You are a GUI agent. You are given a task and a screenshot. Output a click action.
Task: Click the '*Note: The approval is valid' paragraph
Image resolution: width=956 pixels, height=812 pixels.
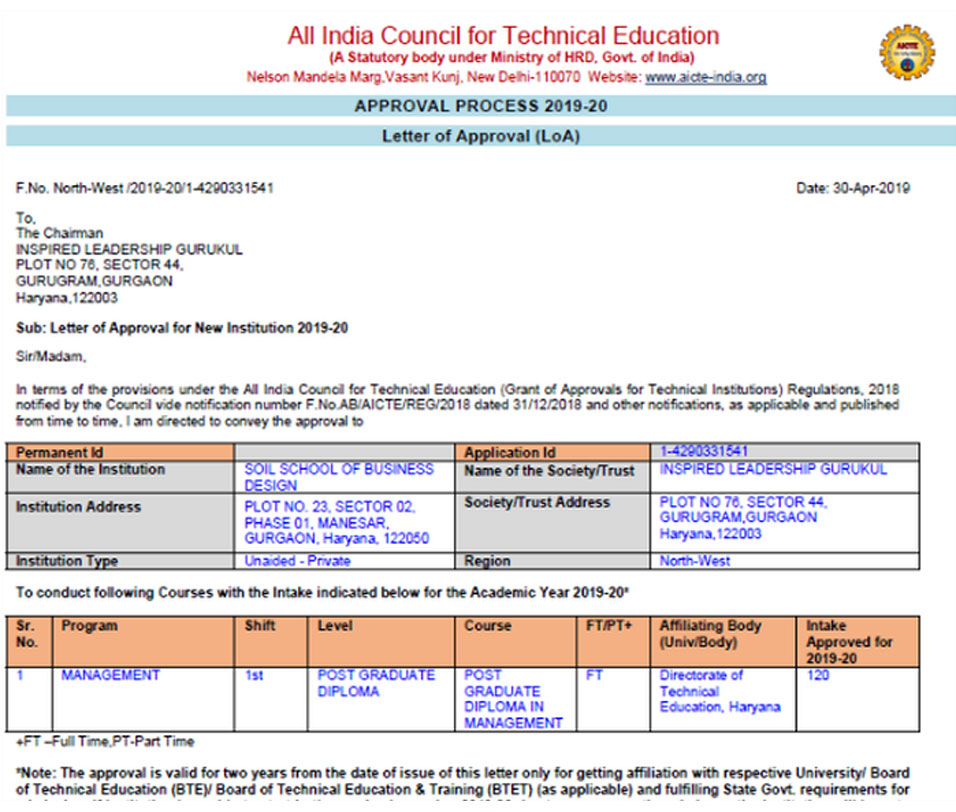[463, 782]
